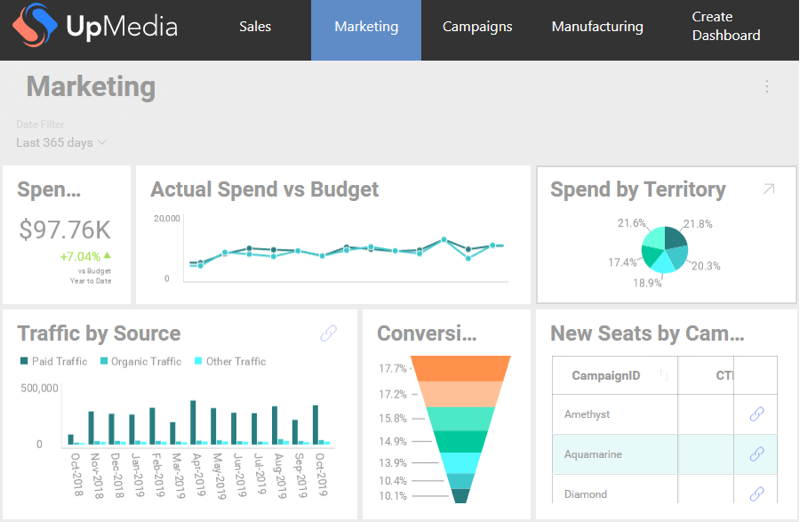The height and width of the screenshot is (522, 800).
Task: Open the Sales dashboard tab
Action: (255, 27)
